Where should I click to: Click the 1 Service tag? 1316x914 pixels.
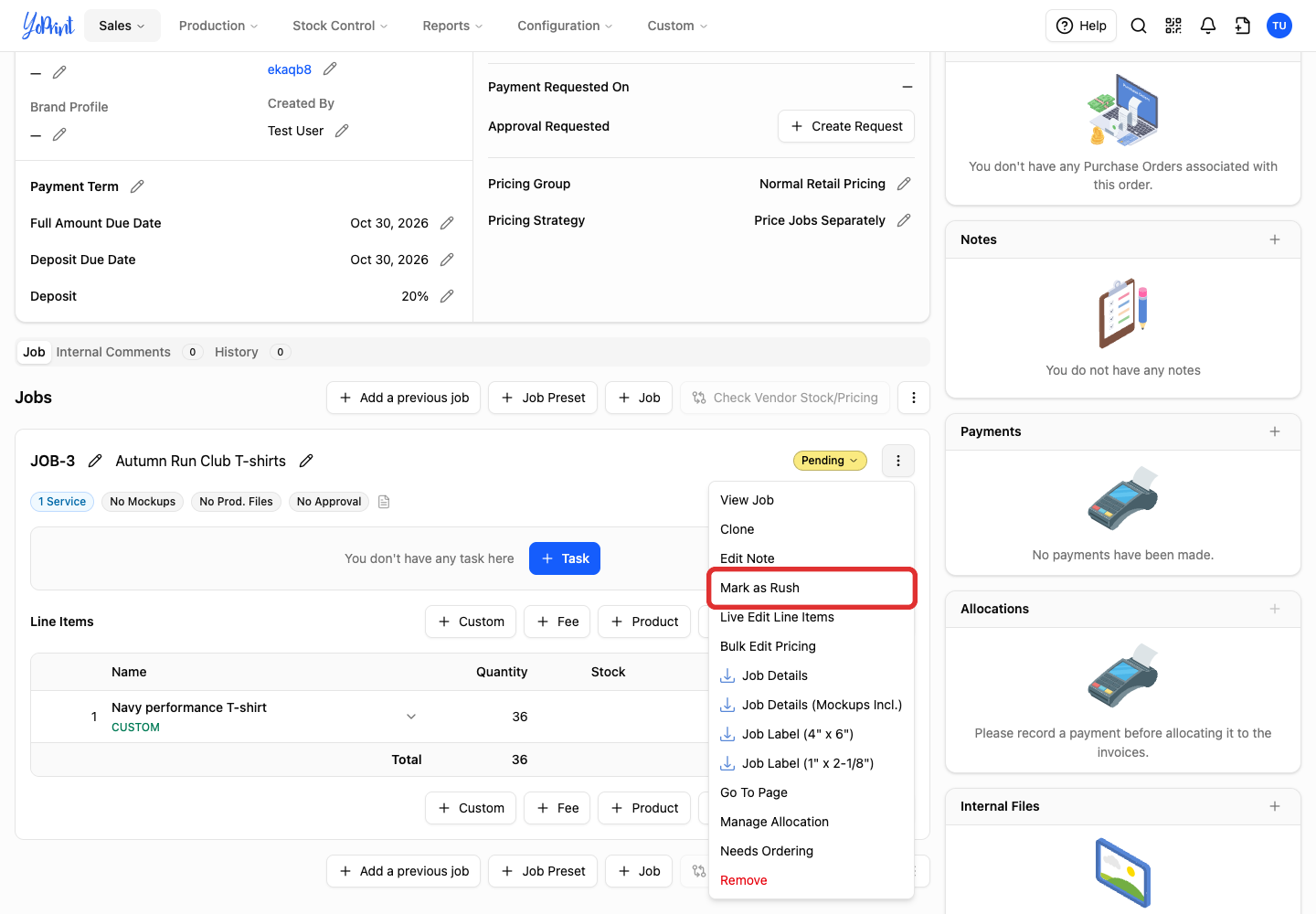tap(62, 502)
